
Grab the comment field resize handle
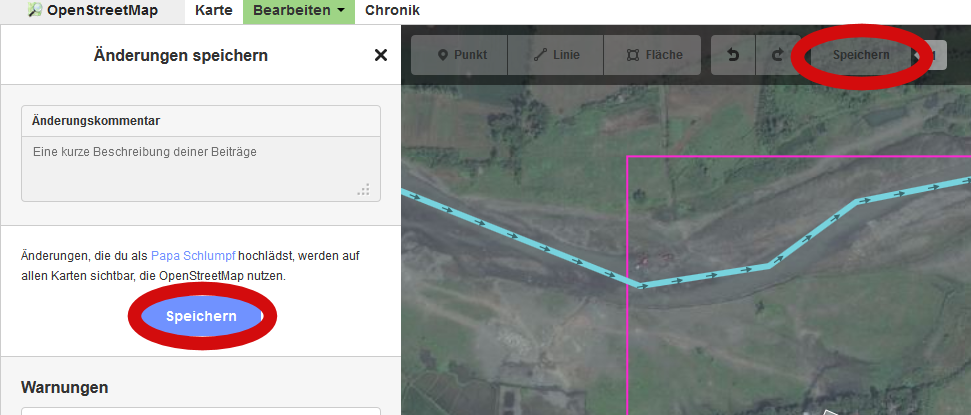point(364,190)
